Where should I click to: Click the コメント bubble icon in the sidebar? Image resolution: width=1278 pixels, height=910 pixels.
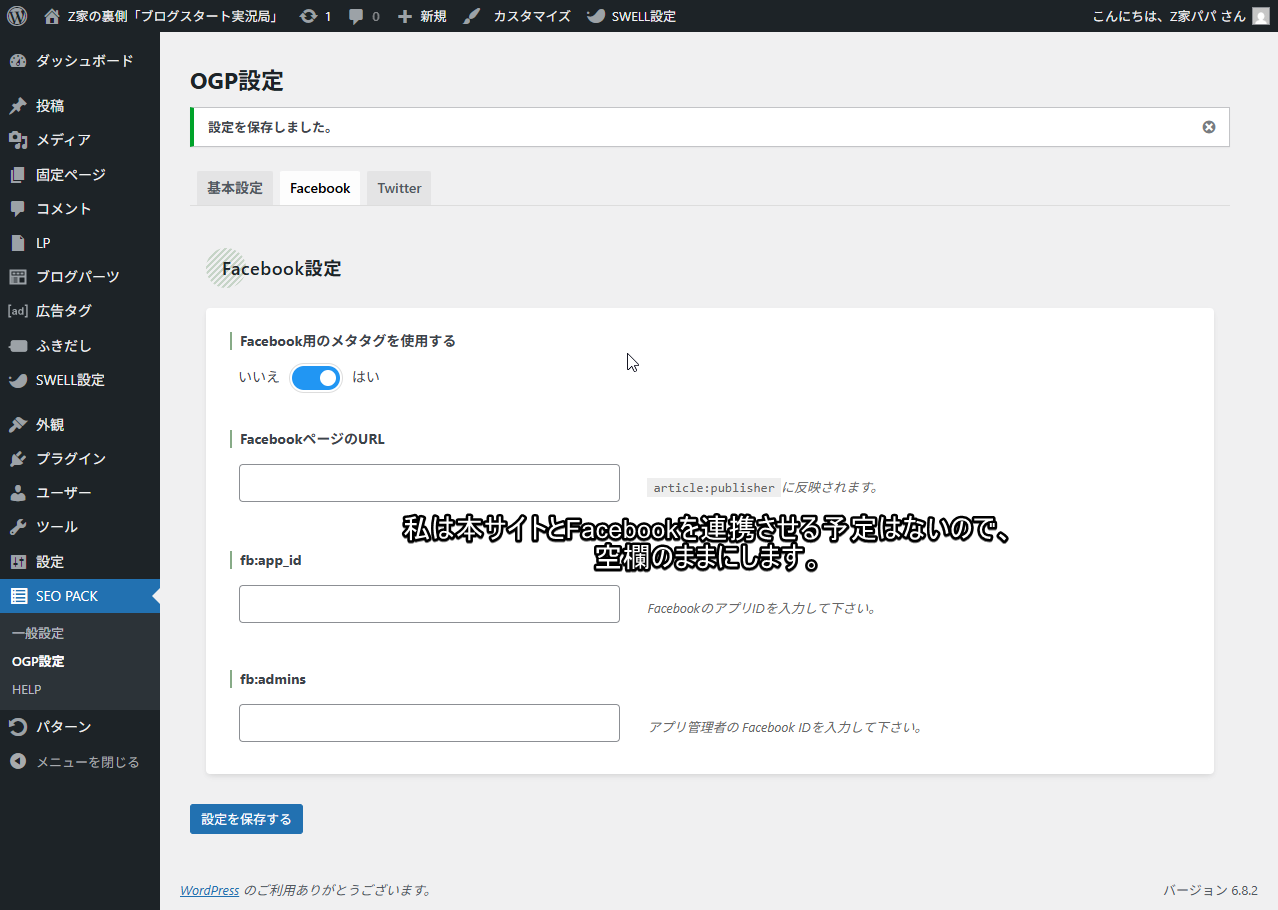tap(17, 209)
